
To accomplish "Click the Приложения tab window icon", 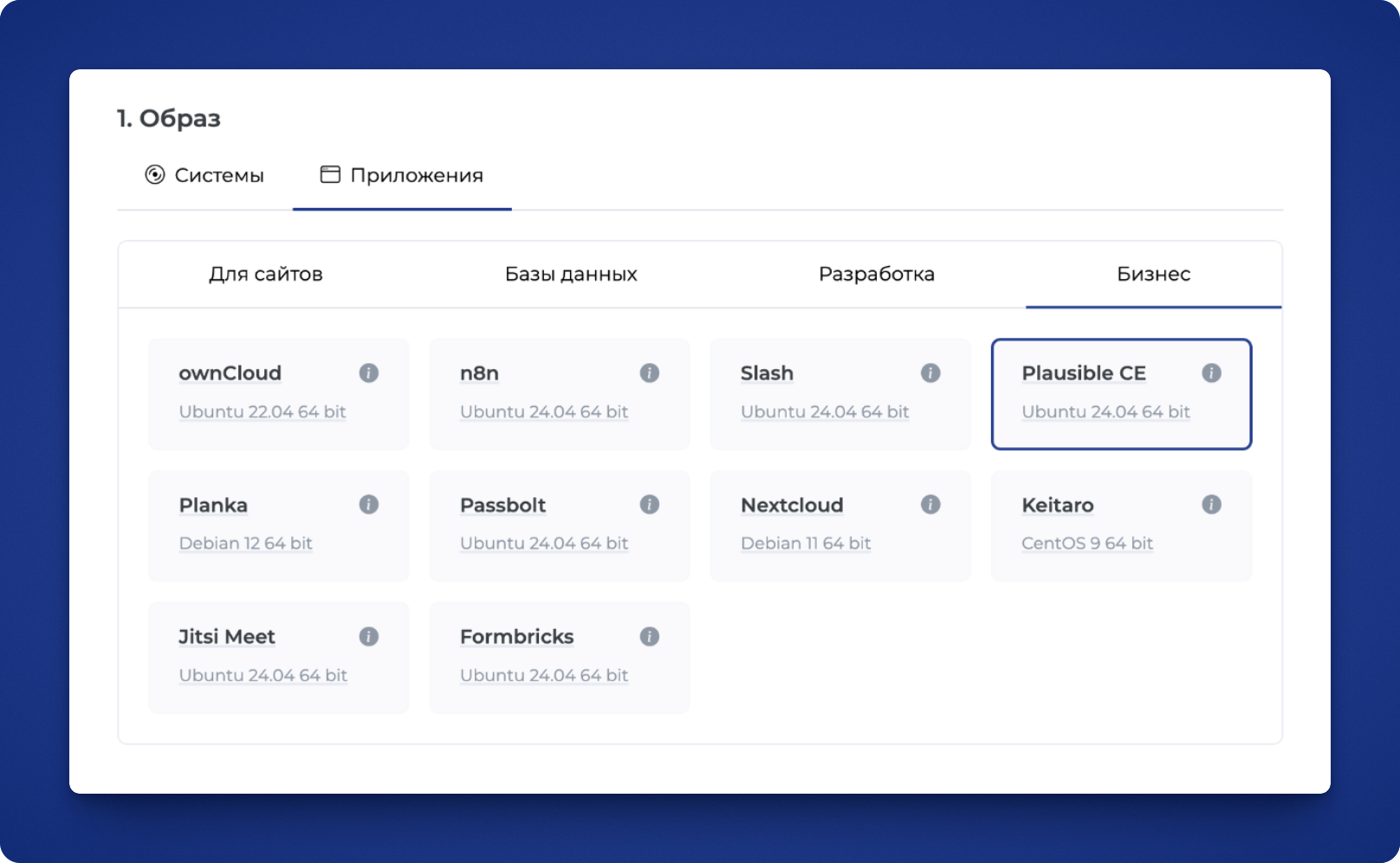I will pos(330,175).
